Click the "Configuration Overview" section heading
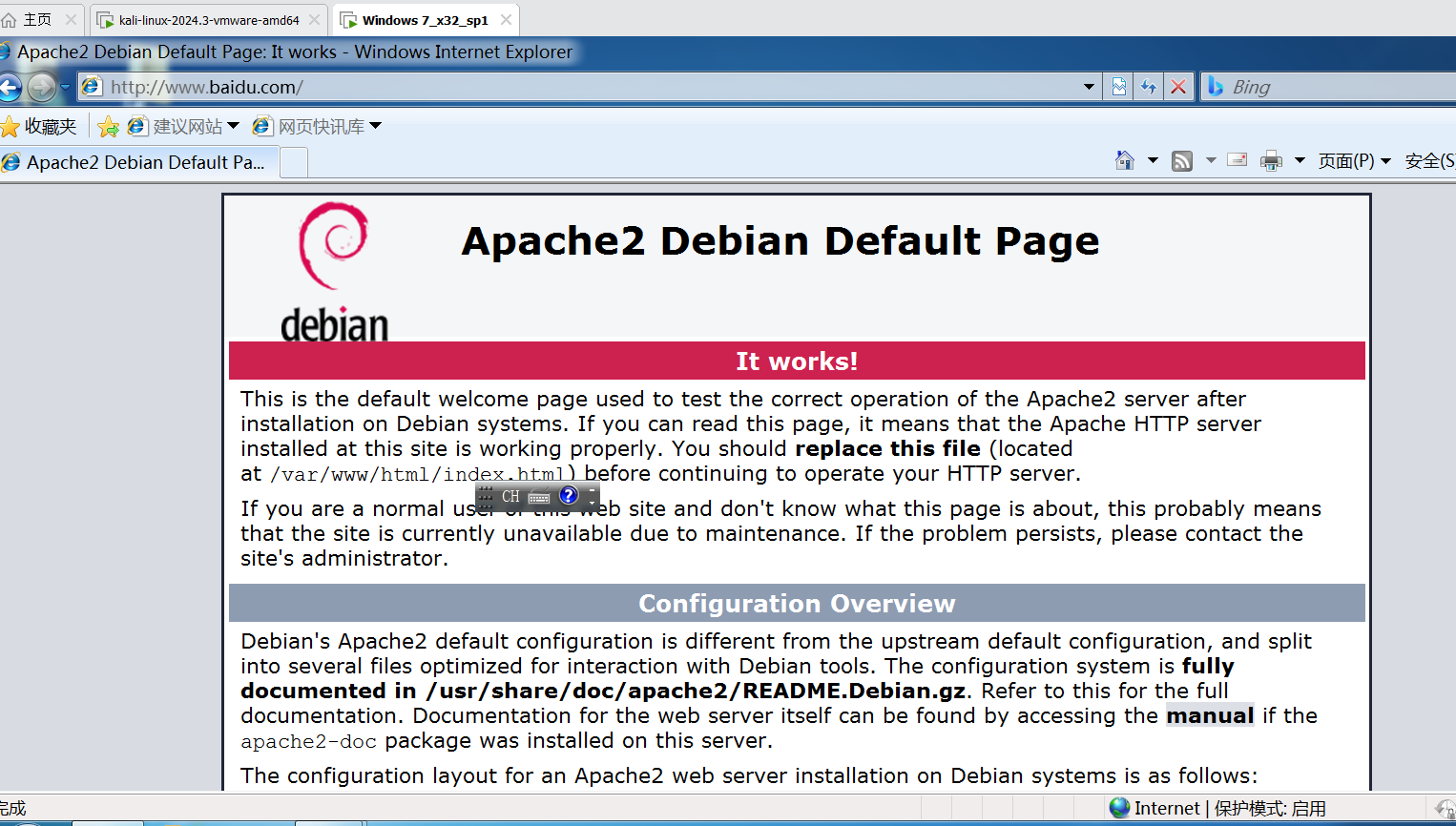The width and height of the screenshot is (1456, 826). click(797, 604)
